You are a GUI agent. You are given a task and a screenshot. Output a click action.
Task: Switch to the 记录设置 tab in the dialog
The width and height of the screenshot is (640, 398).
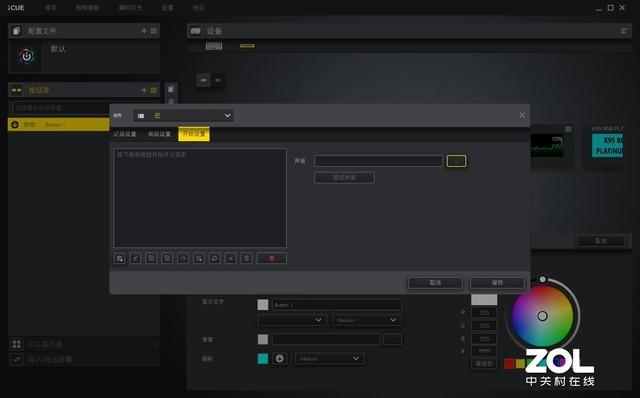(125, 134)
